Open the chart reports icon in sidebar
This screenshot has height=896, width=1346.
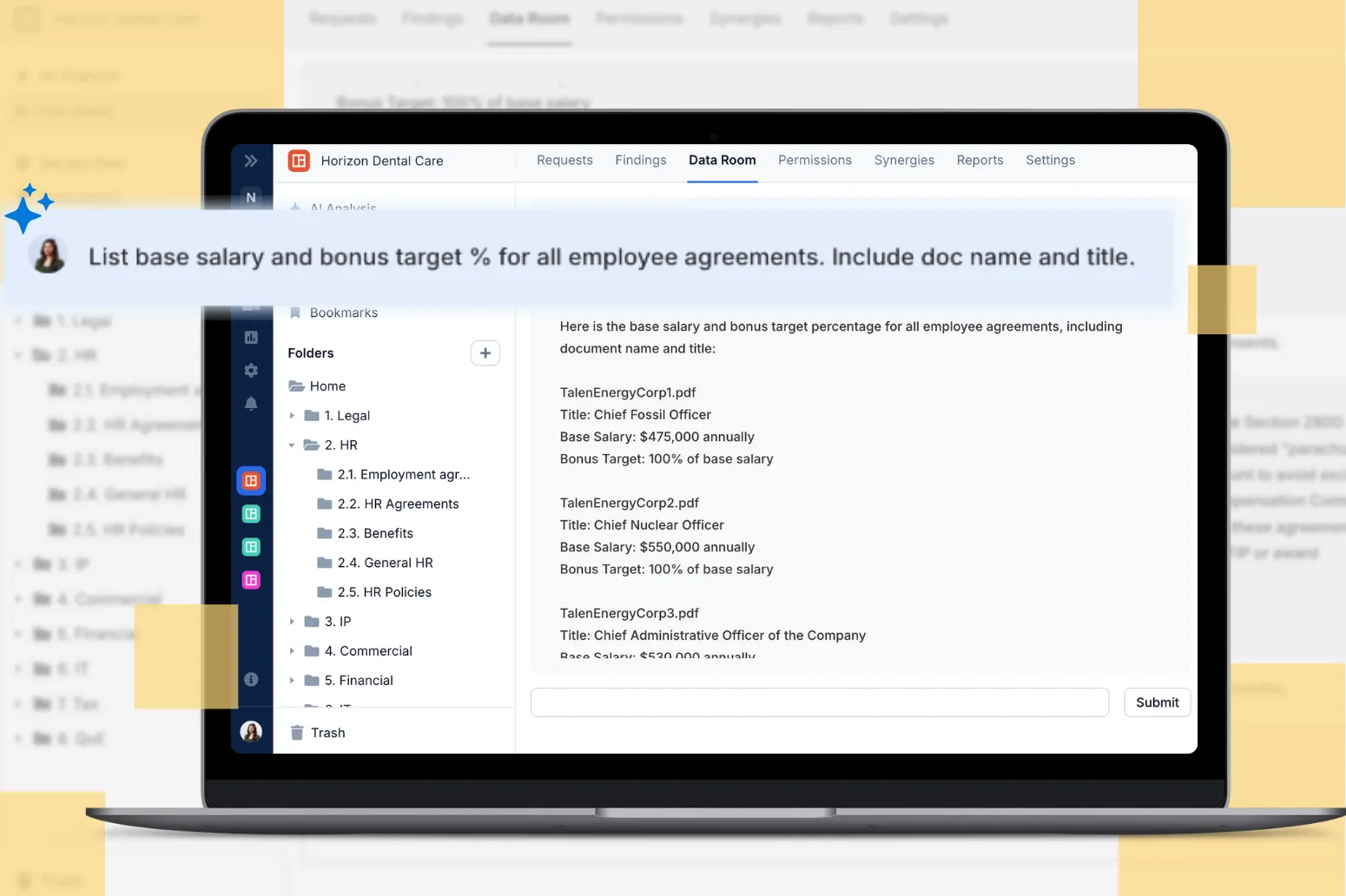coord(251,337)
